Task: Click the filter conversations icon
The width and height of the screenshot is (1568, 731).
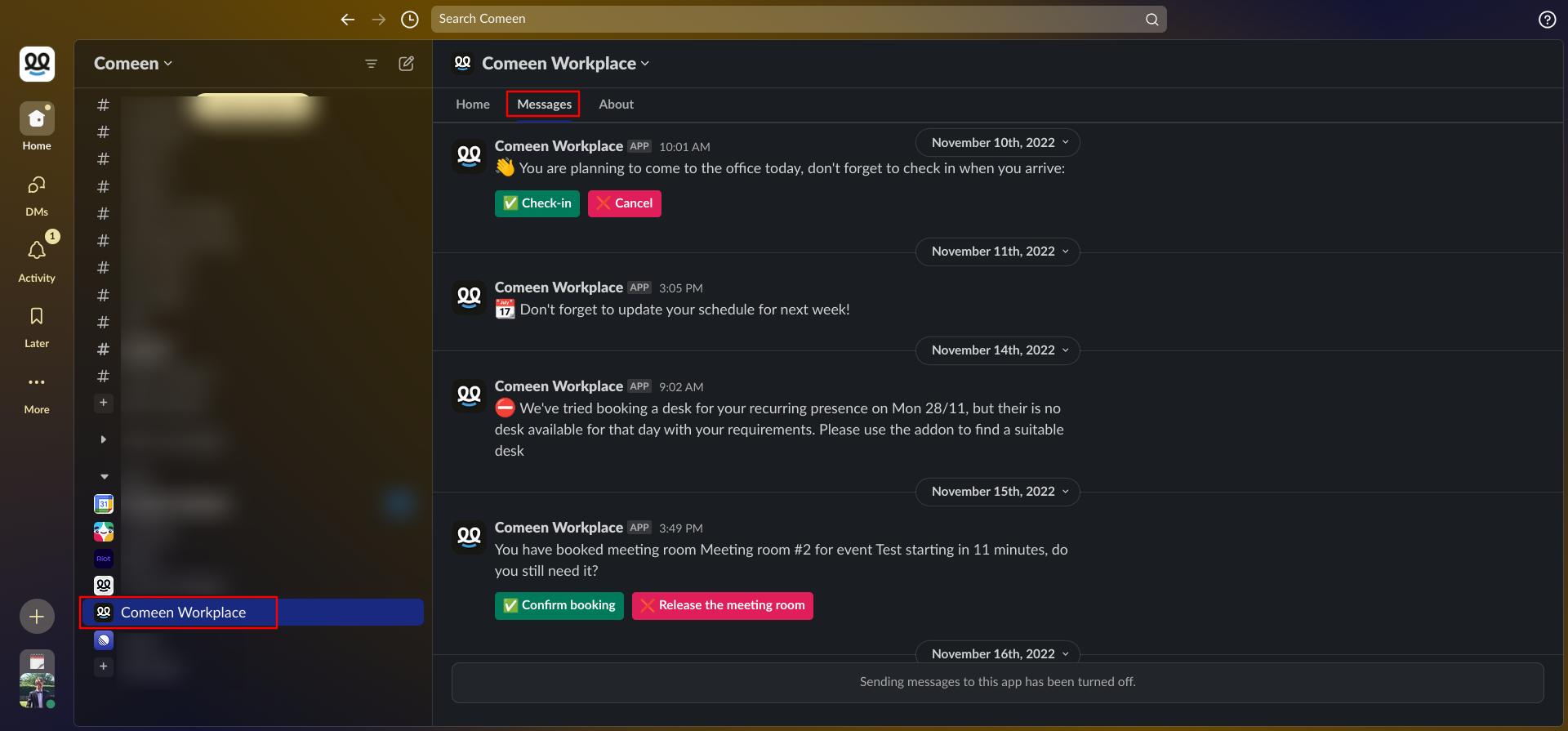Action: pyautogui.click(x=371, y=64)
